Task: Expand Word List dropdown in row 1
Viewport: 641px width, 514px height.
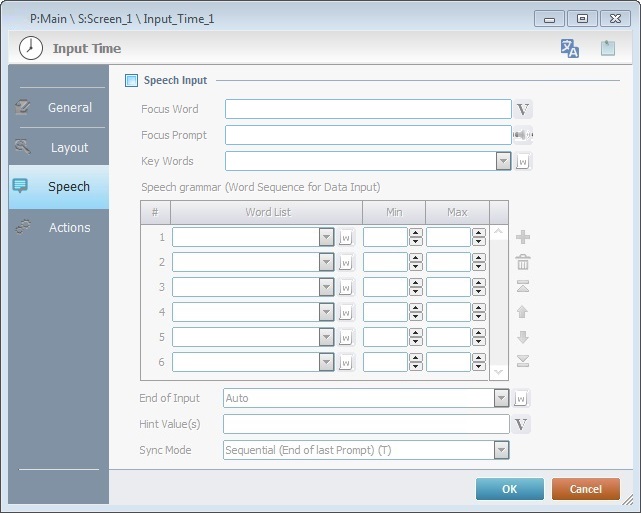Action: [x=326, y=238]
